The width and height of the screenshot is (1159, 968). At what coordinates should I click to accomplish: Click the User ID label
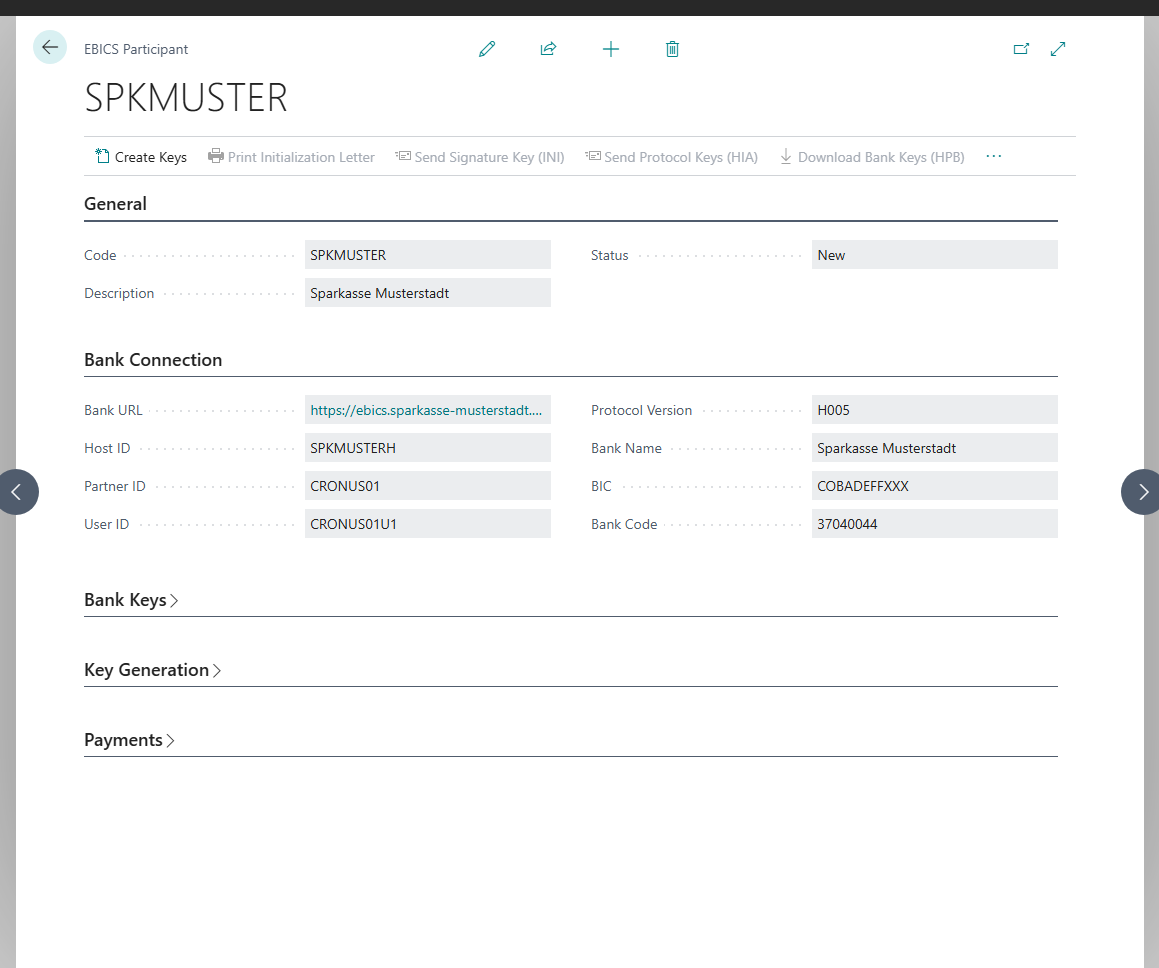106,524
